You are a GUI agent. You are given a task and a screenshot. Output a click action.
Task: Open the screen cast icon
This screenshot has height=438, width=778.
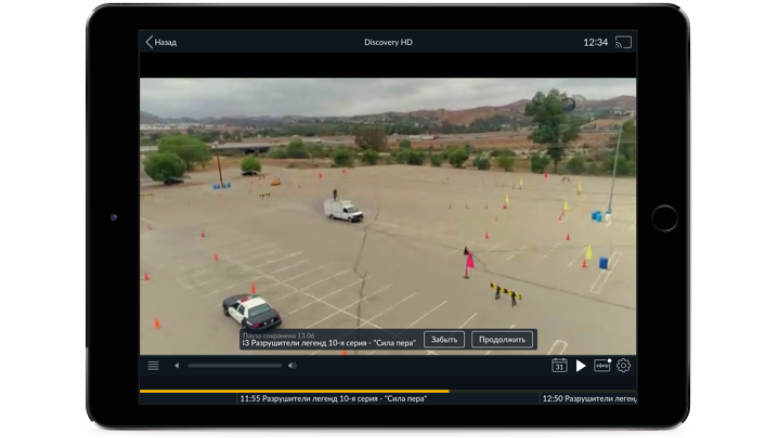(623, 42)
